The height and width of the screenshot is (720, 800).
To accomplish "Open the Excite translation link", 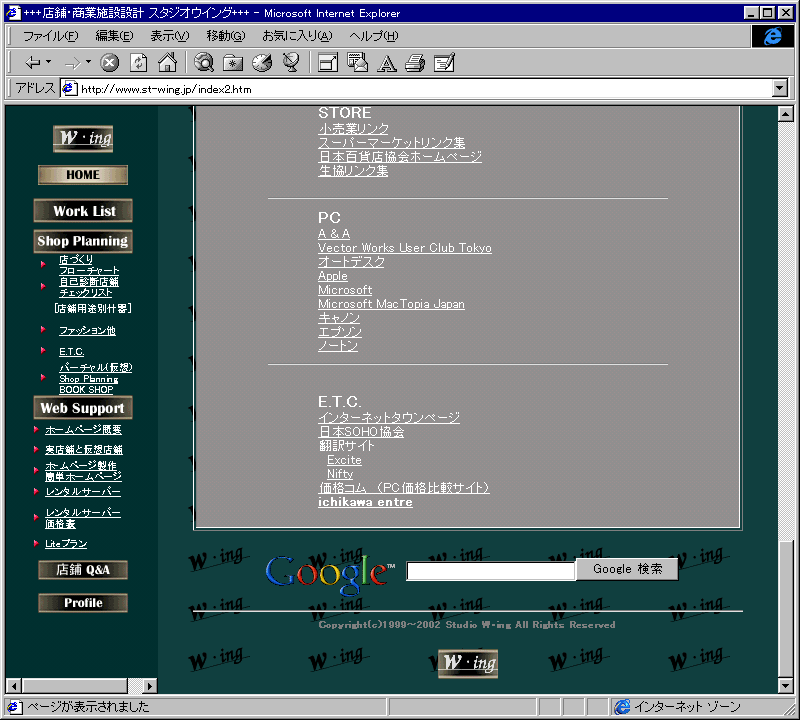I will pyautogui.click(x=344, y=460).
